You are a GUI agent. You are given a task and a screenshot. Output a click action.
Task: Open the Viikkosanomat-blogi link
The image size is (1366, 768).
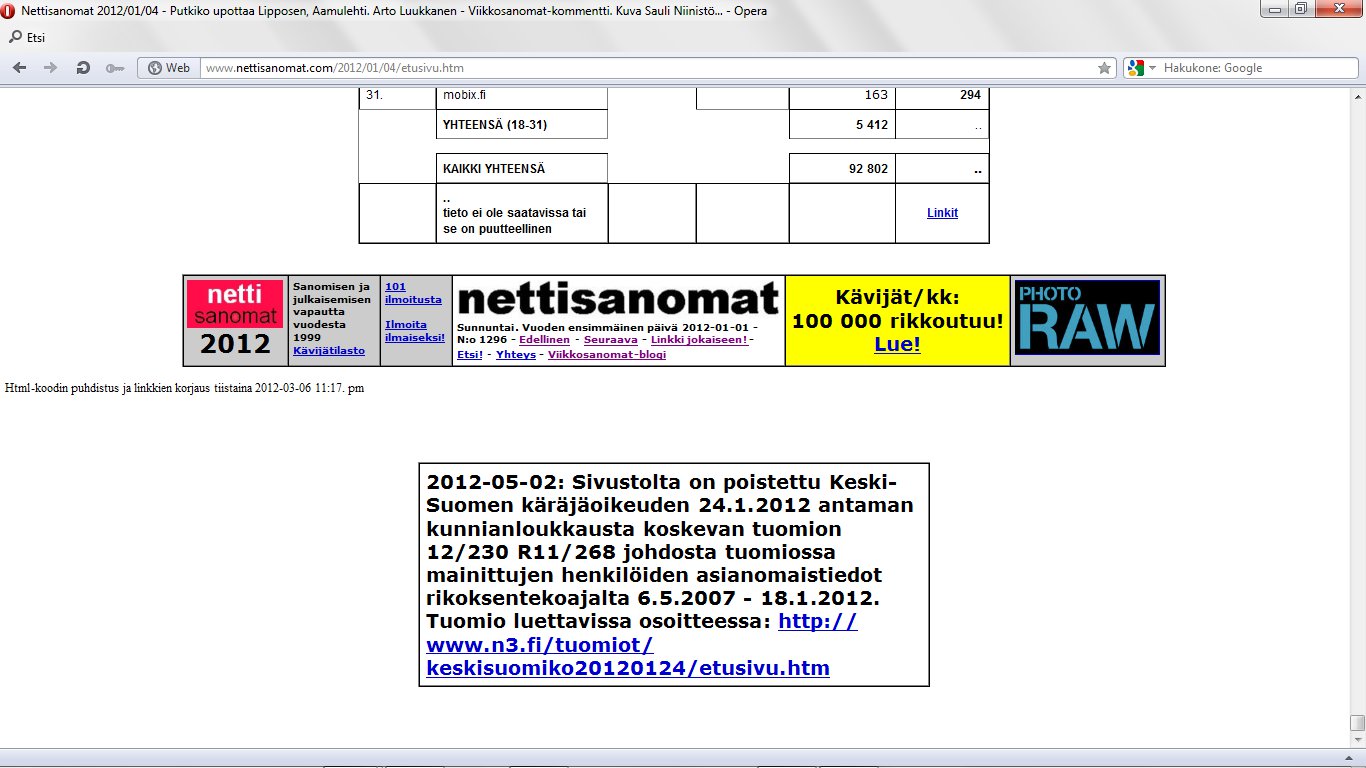[x=606, y=355]
